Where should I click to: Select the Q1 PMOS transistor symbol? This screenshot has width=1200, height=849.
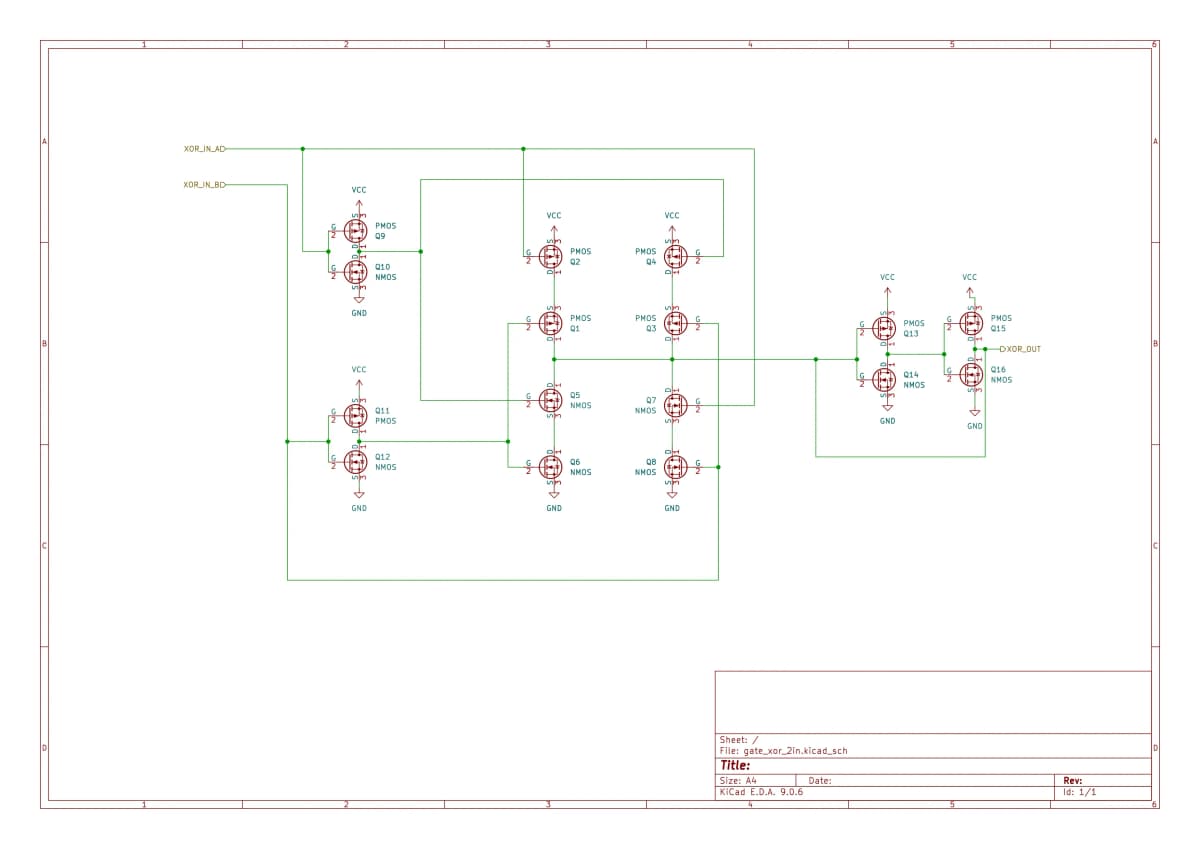tap(550, 323)
